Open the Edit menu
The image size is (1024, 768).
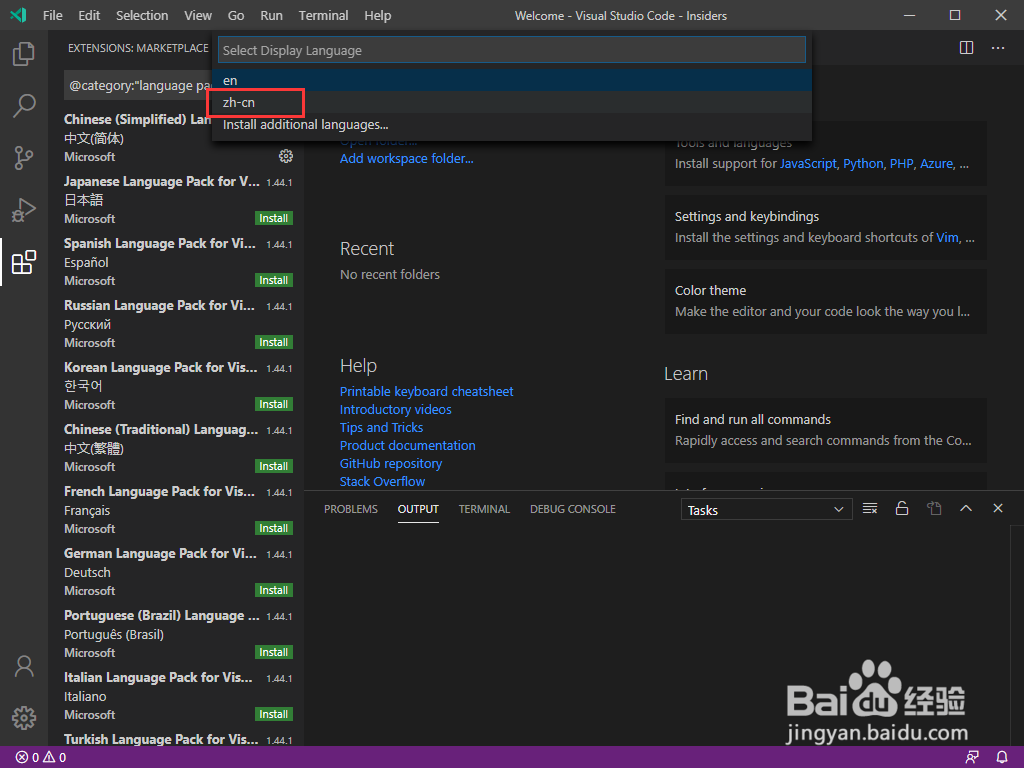click(89, 15)
